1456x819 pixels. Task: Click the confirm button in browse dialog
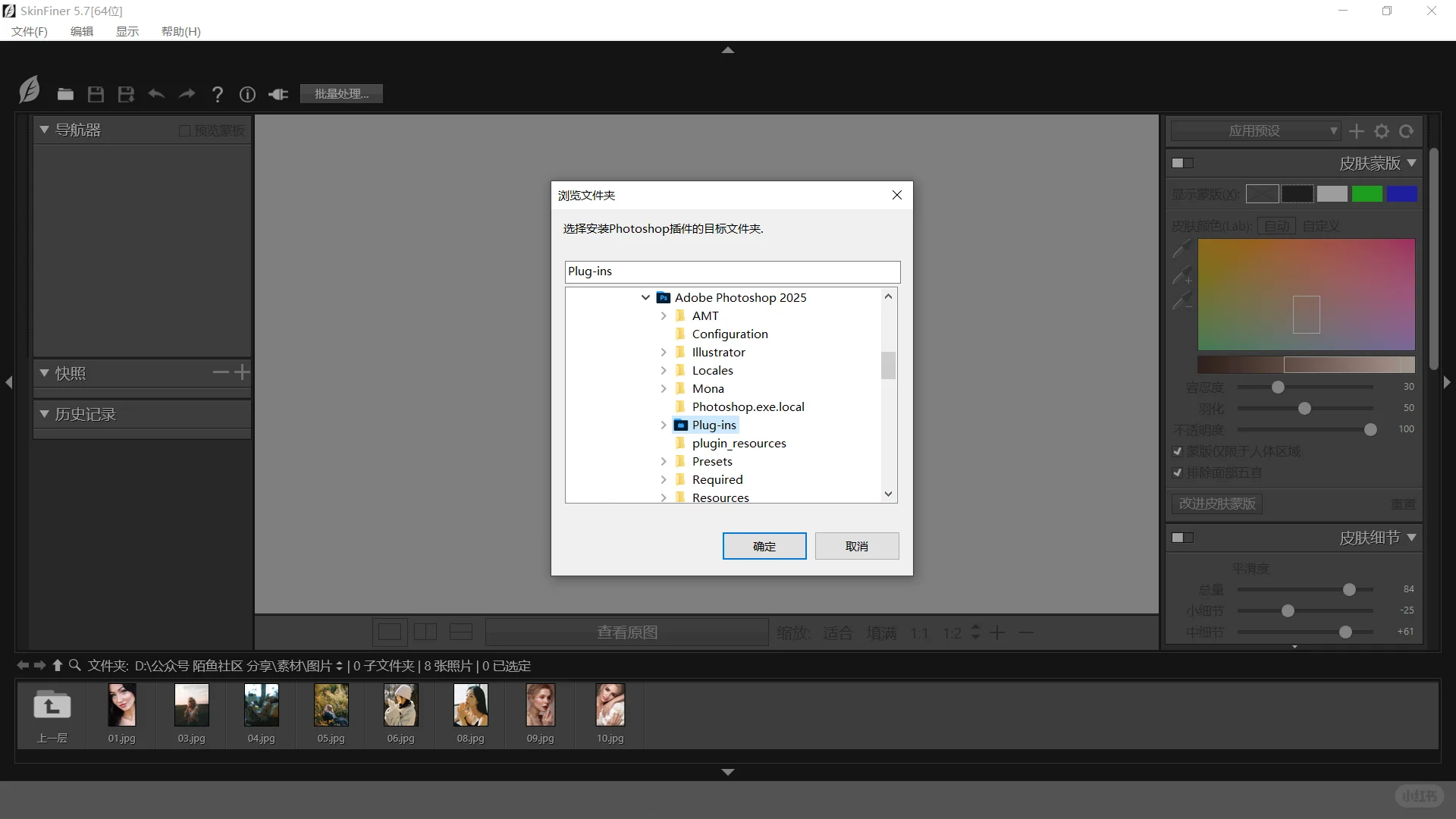(x=764, y=546)
